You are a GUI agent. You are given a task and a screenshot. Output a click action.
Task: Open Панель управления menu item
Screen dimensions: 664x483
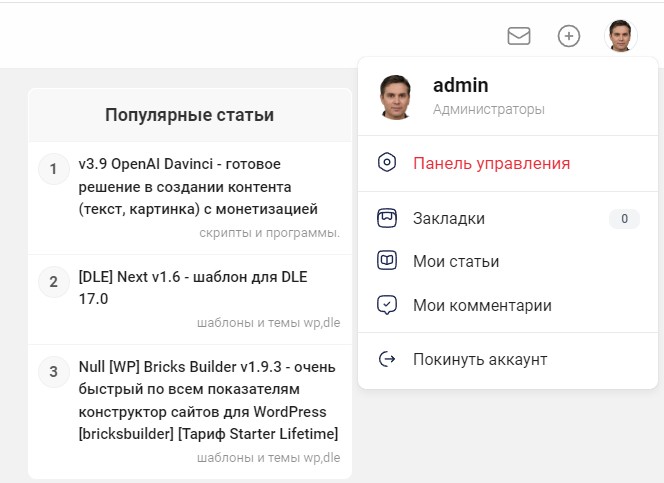pos(492,163)
